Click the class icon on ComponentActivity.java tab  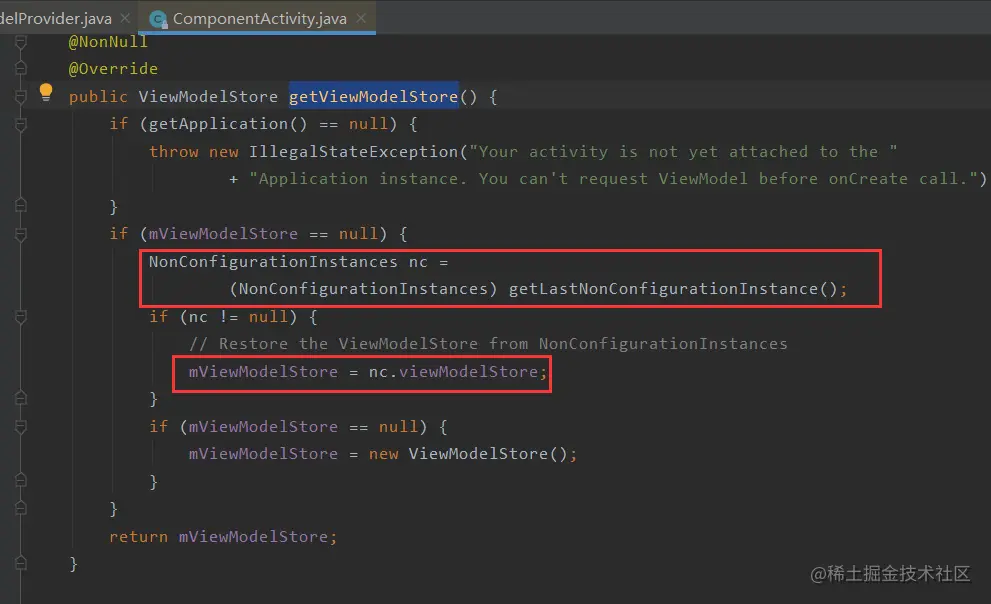pos(158,19)
